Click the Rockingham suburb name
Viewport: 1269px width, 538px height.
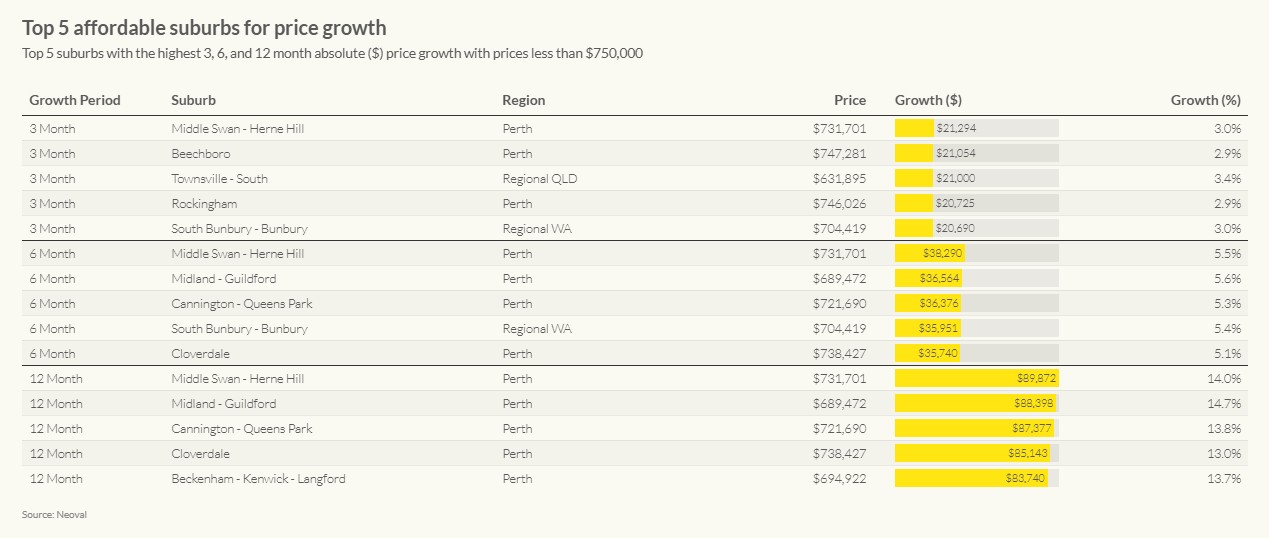204,204
